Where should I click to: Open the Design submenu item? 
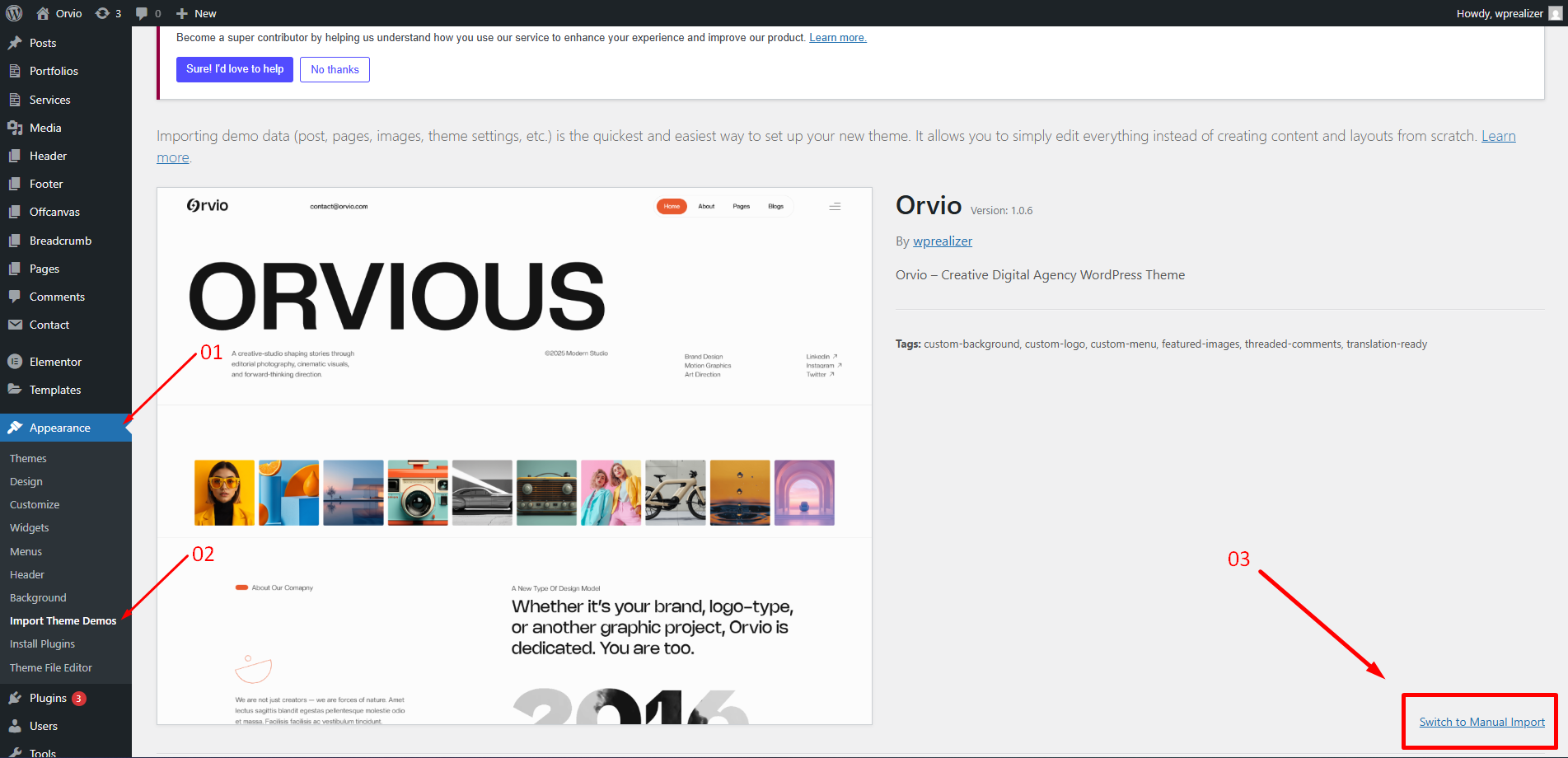26,481
